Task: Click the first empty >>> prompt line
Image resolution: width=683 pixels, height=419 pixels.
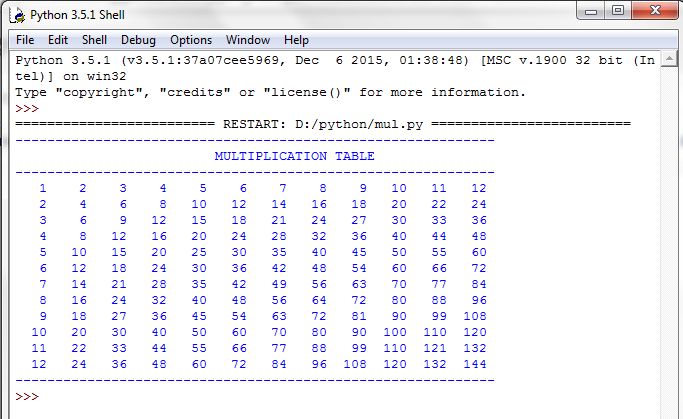Action: (x=27, y=108)
